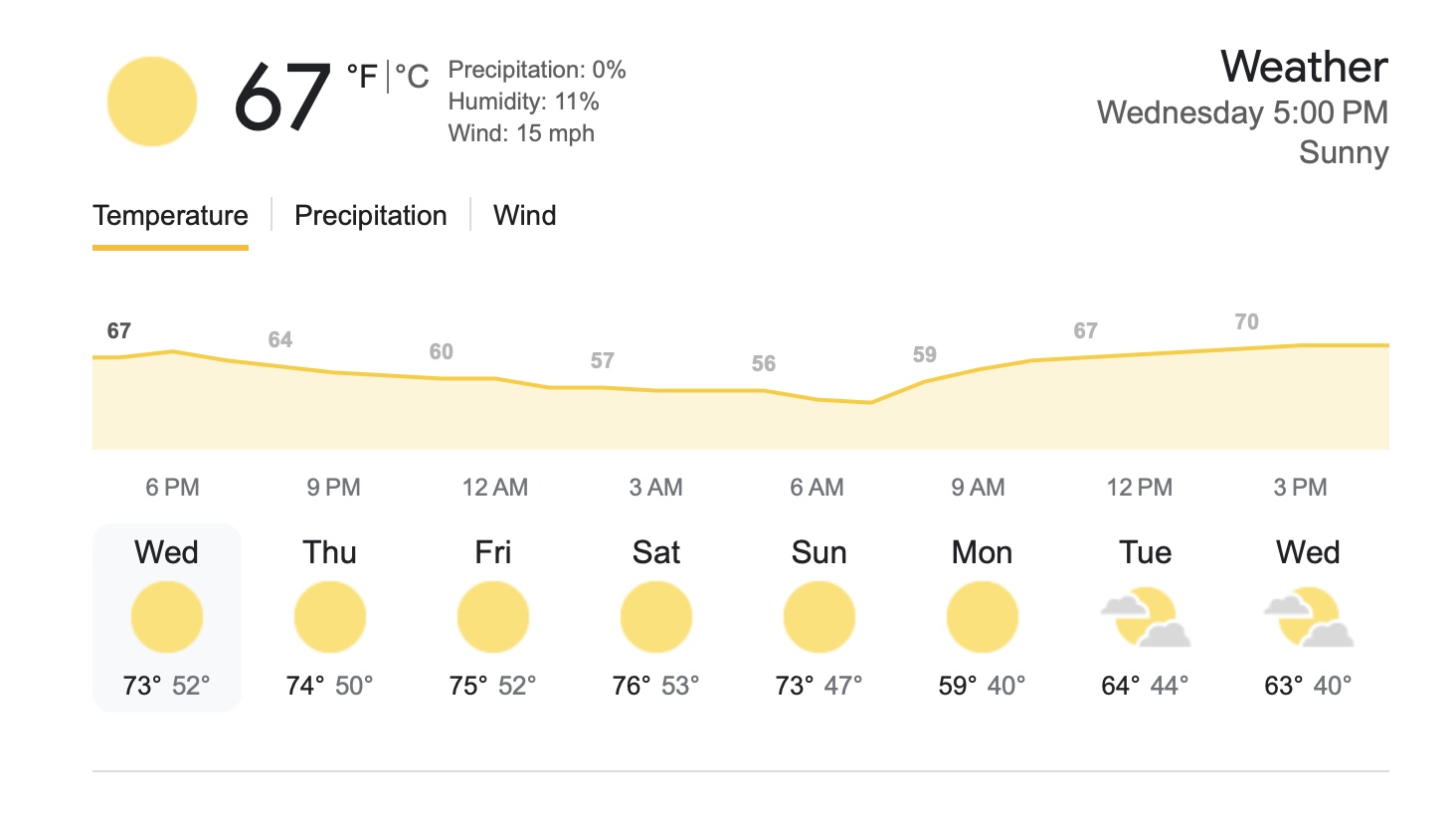Select the Thu day label
This screenshot has width=1456, height=818.
pyautogui.click(x=330, y=552)
